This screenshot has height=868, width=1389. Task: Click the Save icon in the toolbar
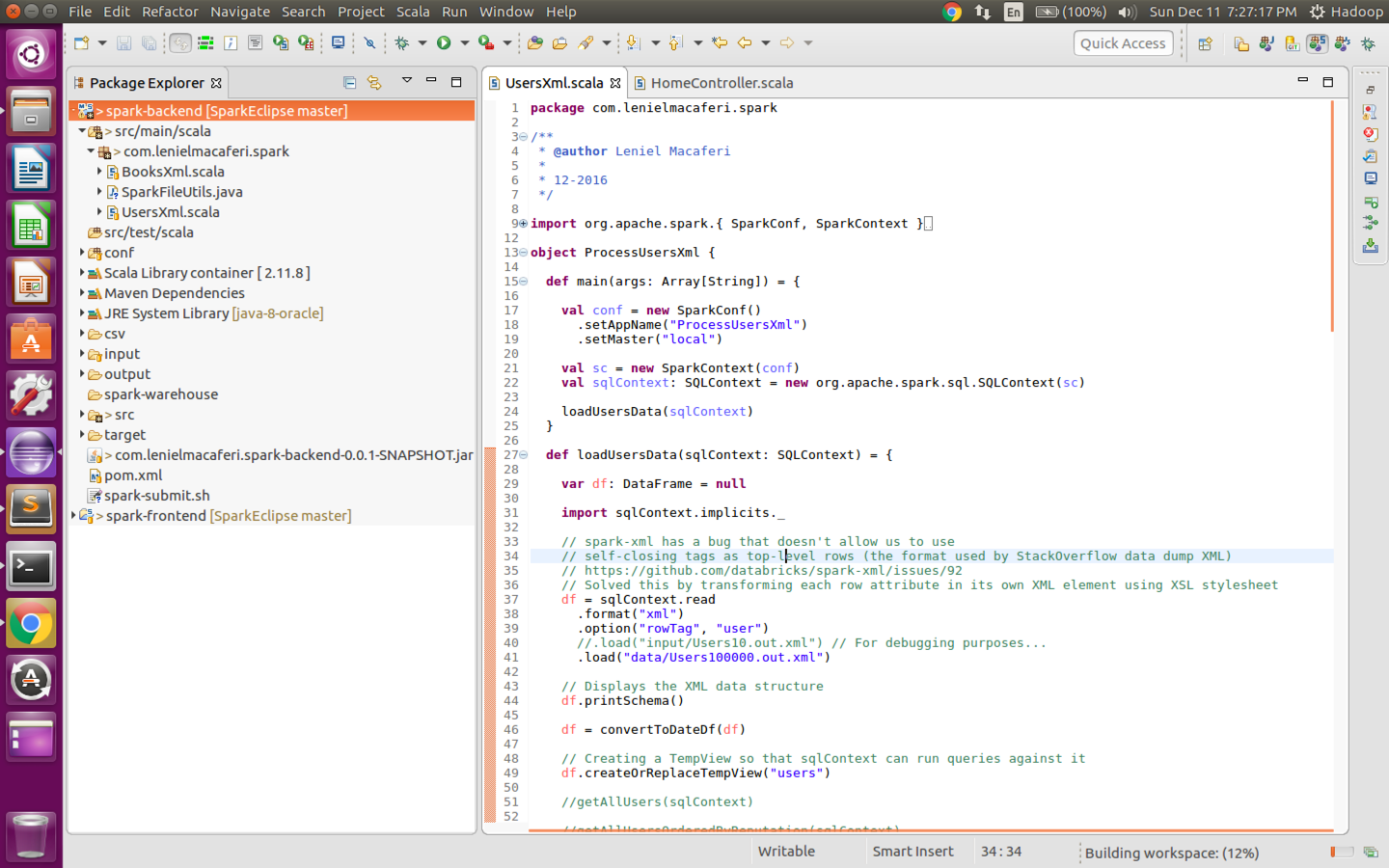pos(123,43)
